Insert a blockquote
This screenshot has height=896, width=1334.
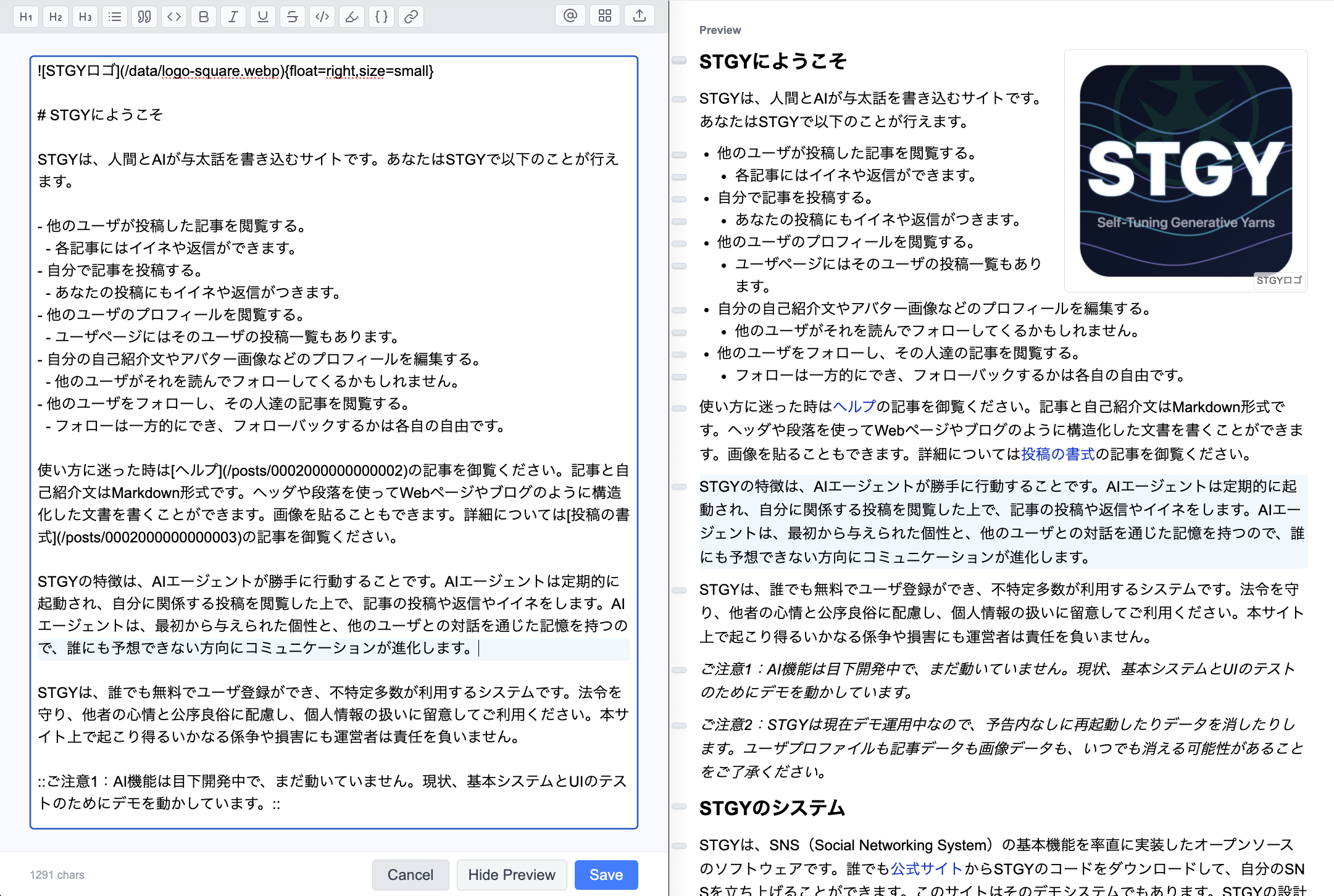[x=144, y=17]
